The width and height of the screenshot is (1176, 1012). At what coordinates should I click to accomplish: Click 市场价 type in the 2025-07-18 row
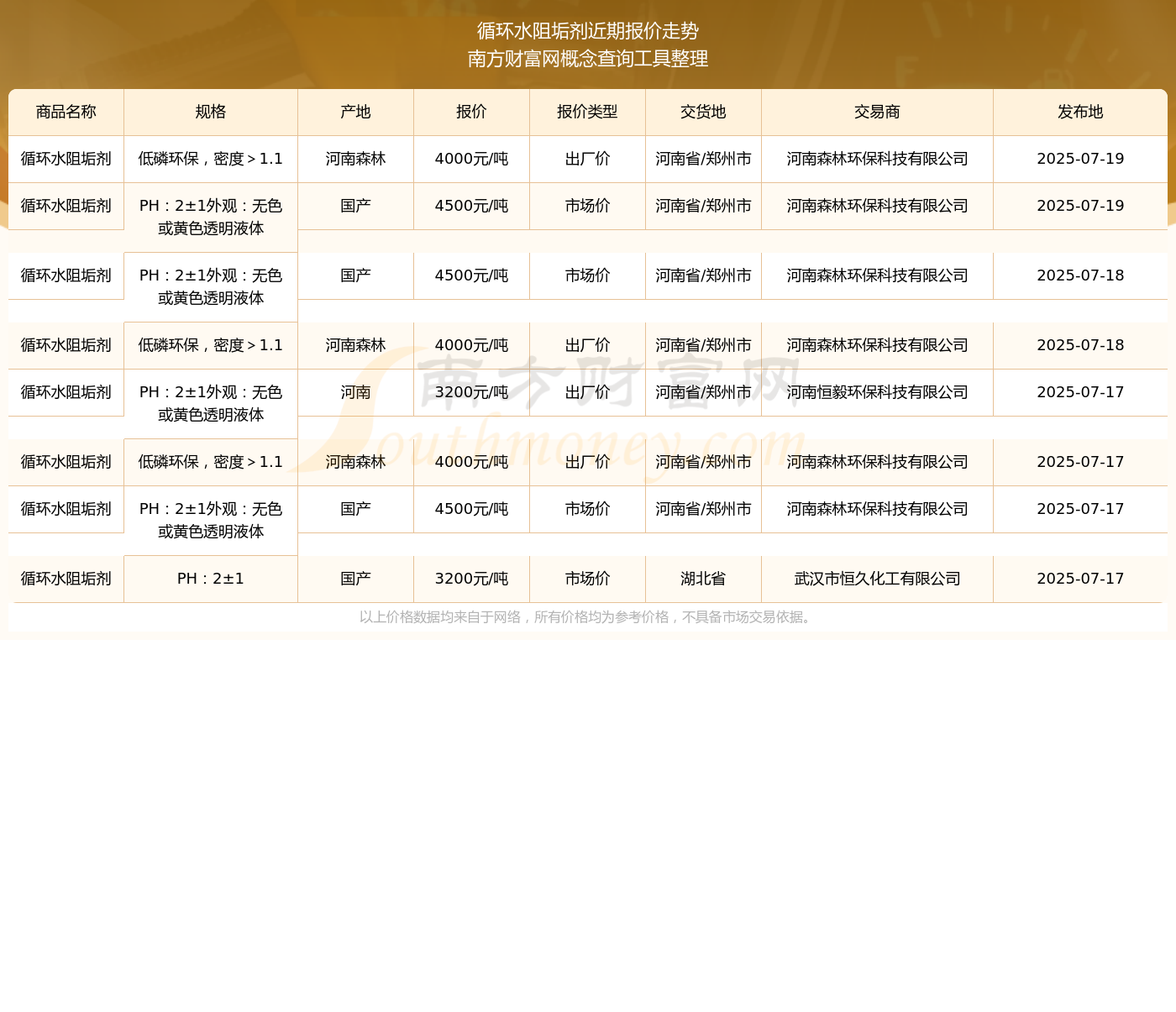point(588,275)
